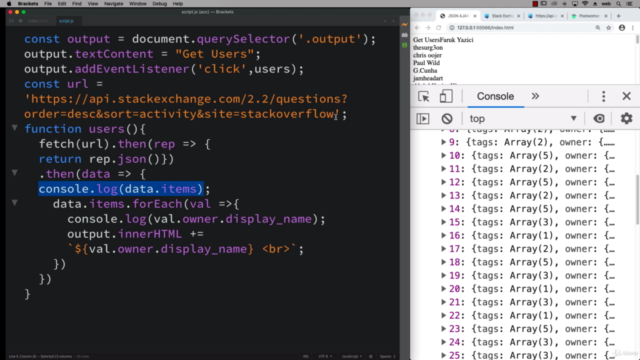Open the Help menu

[x=178, y=4]
